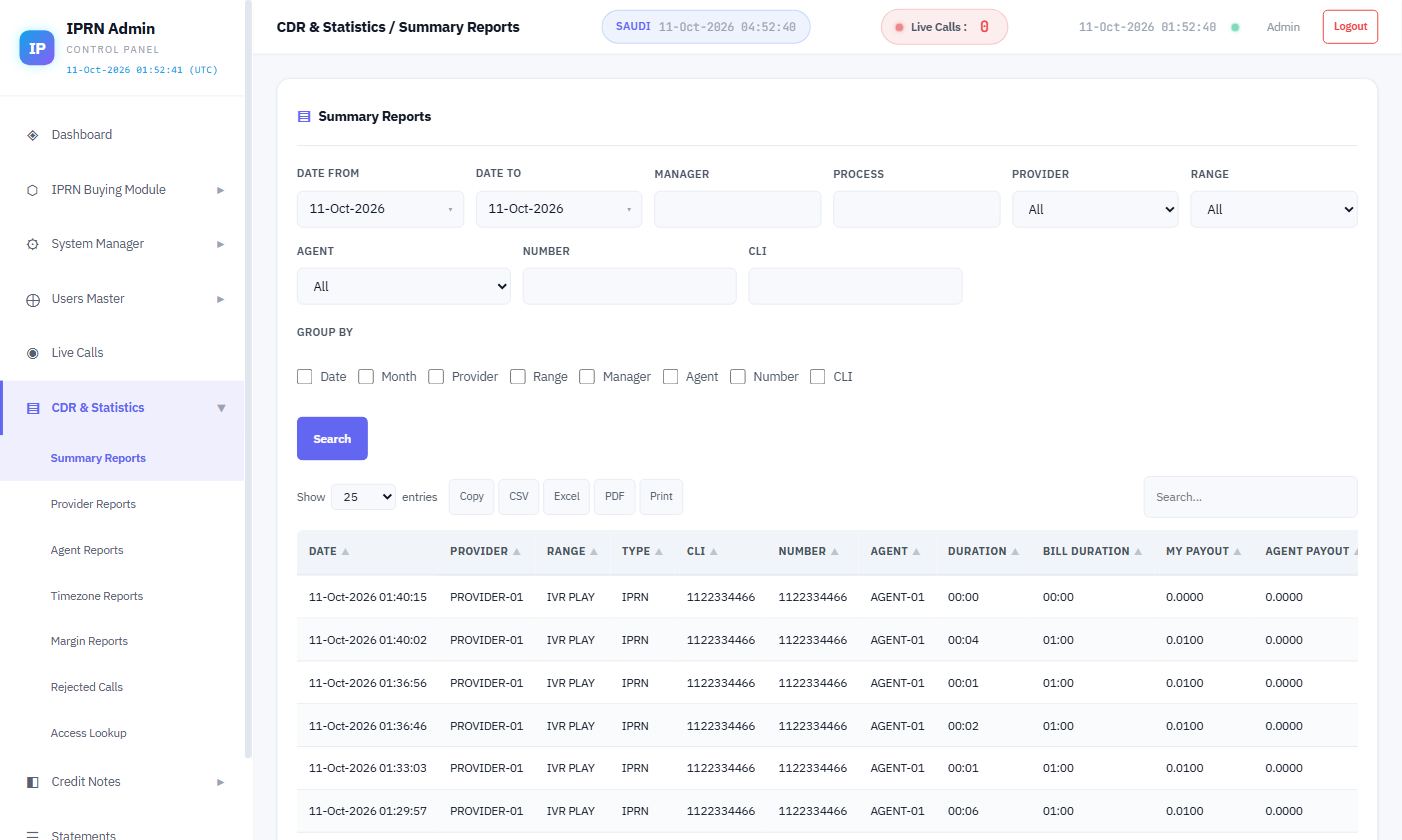Open Rejected Calls submenu item

pos(87,687)
